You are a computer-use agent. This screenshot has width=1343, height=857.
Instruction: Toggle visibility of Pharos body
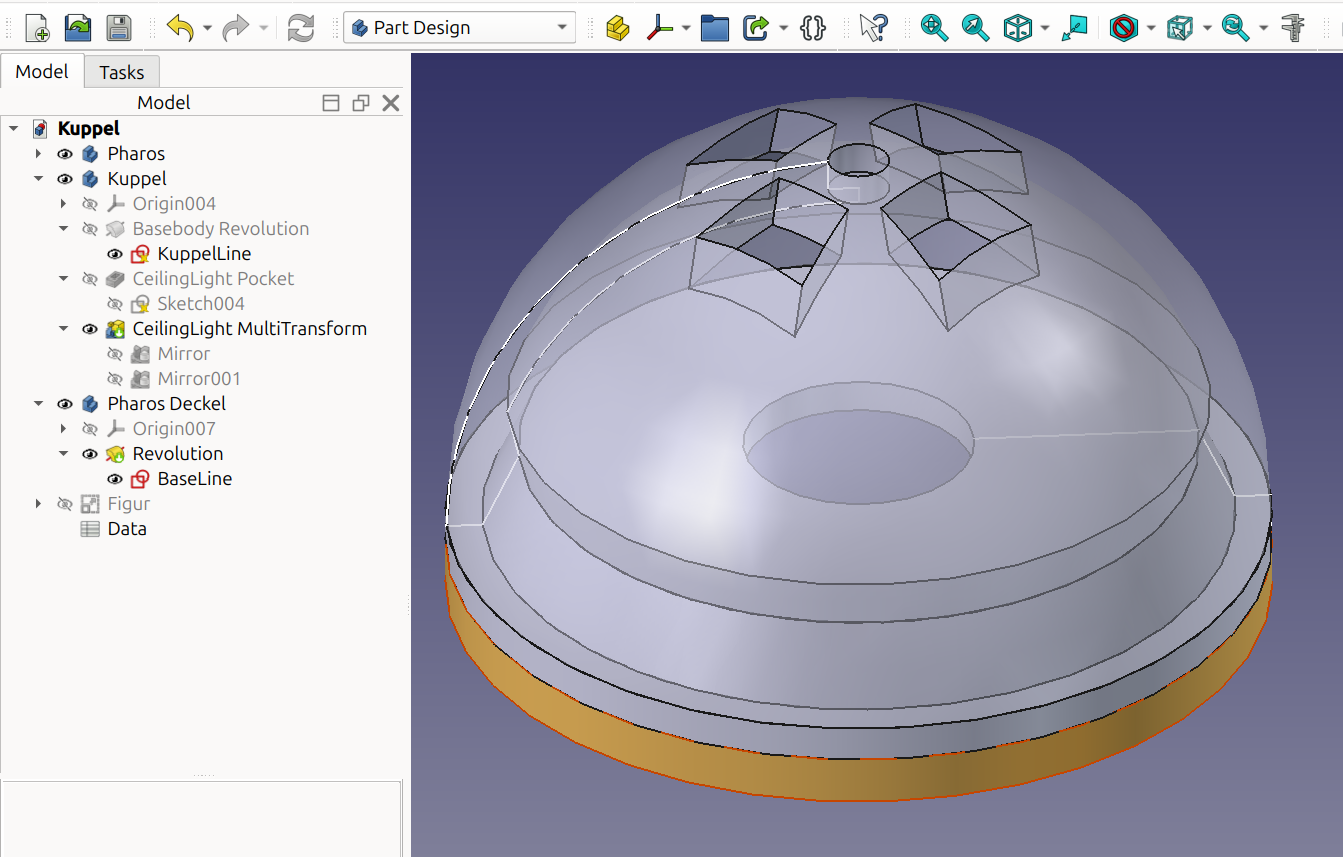[65, 154]
